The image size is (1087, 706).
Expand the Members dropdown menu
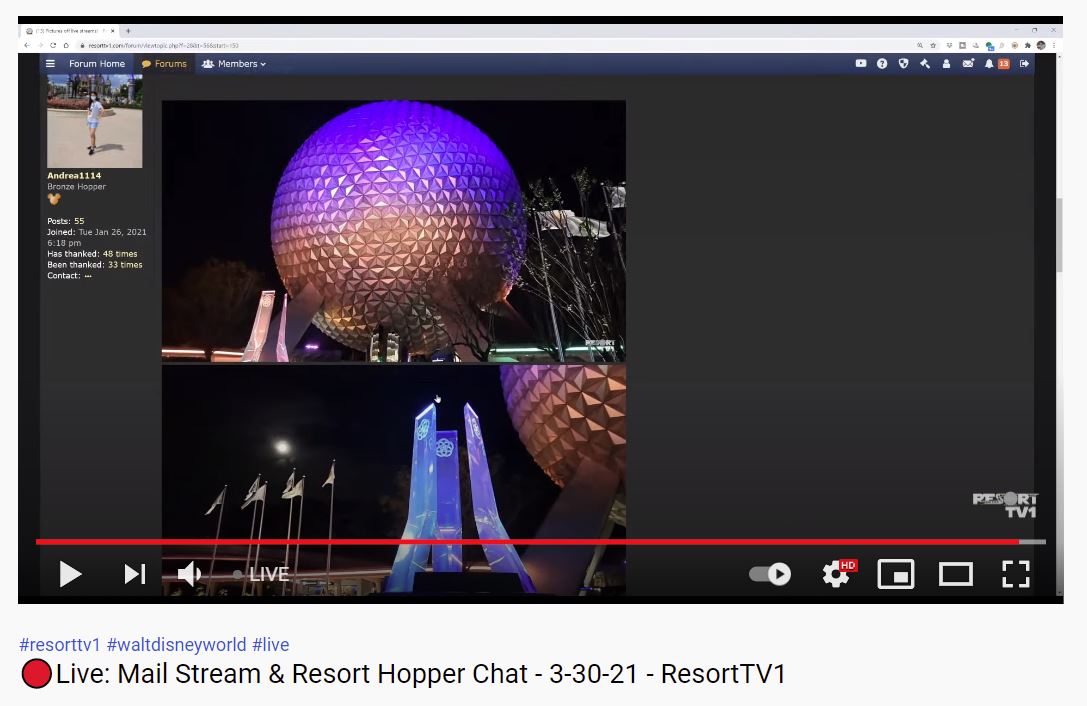pos(234,64)
